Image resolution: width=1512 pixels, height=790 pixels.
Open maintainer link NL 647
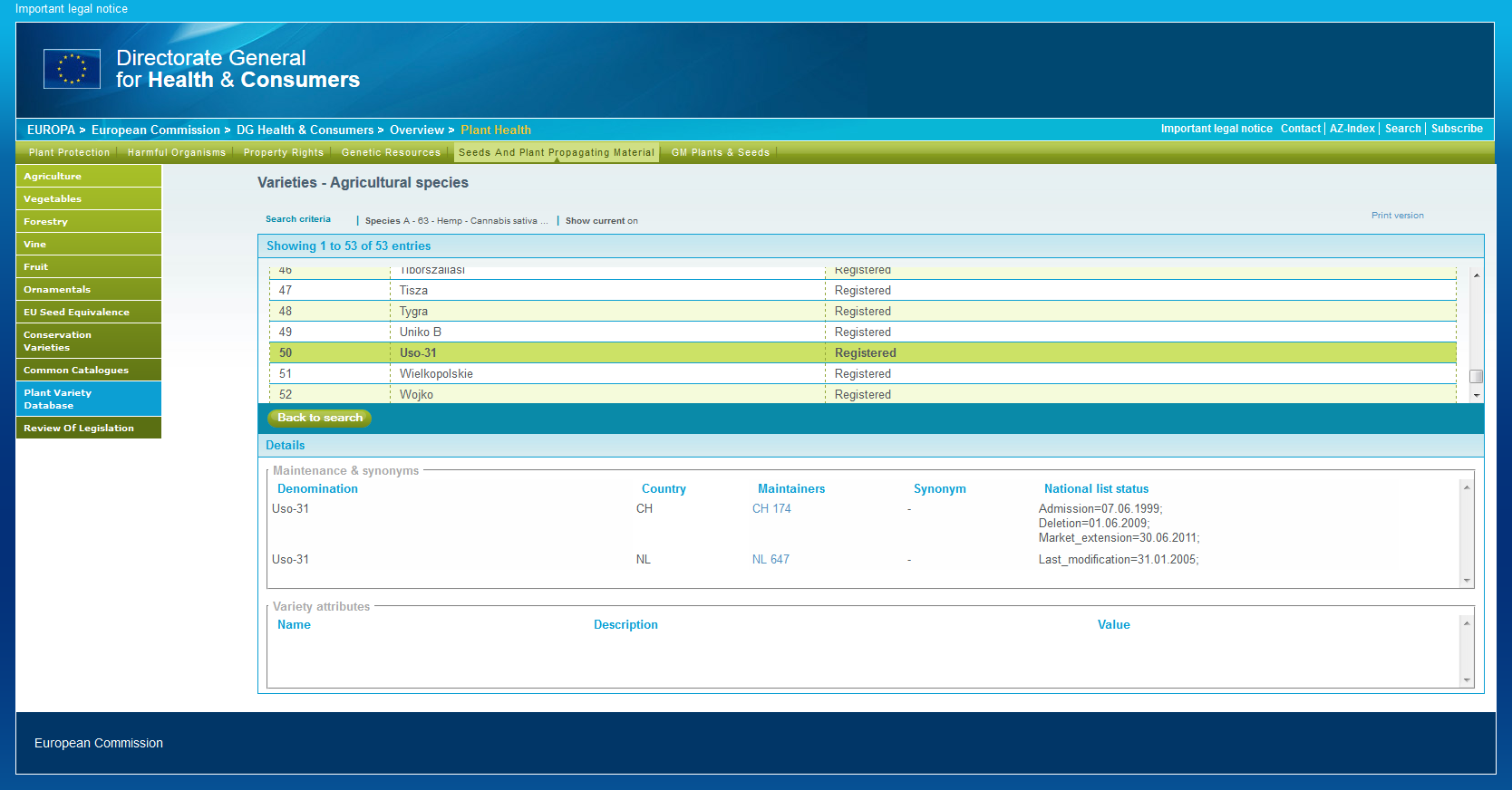pos(771,560)
